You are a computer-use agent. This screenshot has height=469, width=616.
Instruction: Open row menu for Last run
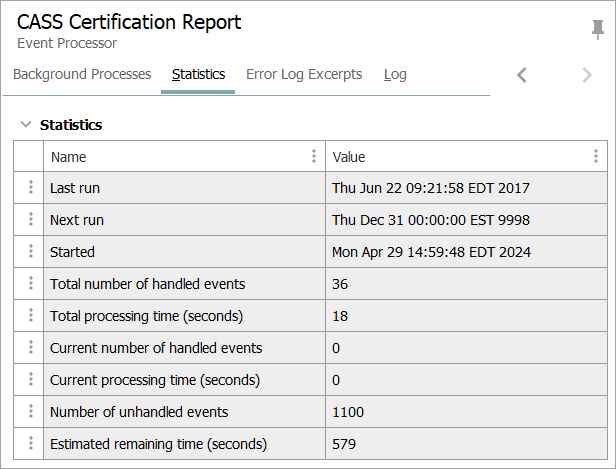pyautogui.click(x=30, y=188)
